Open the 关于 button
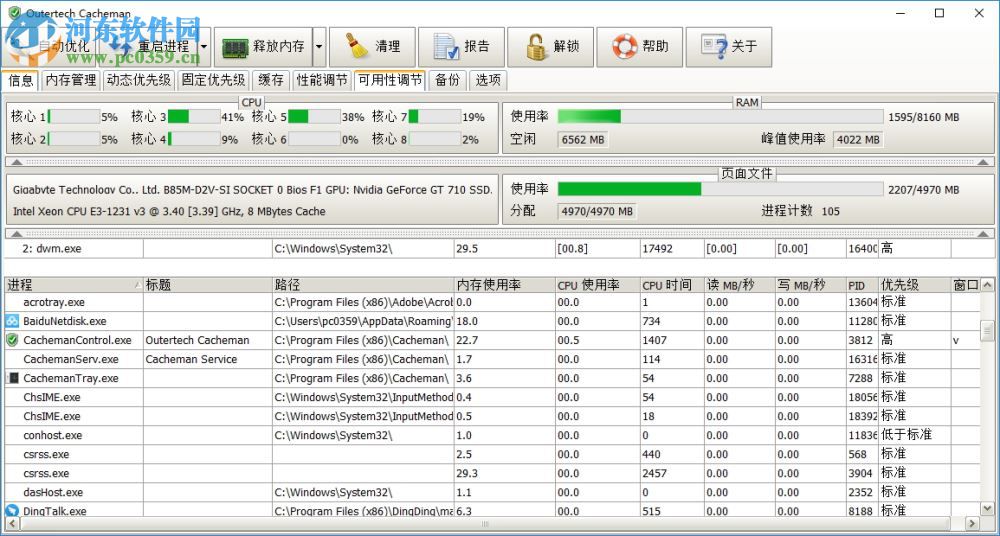The height and width of the screenshot is (536, 1000). (x=729, y=47)
